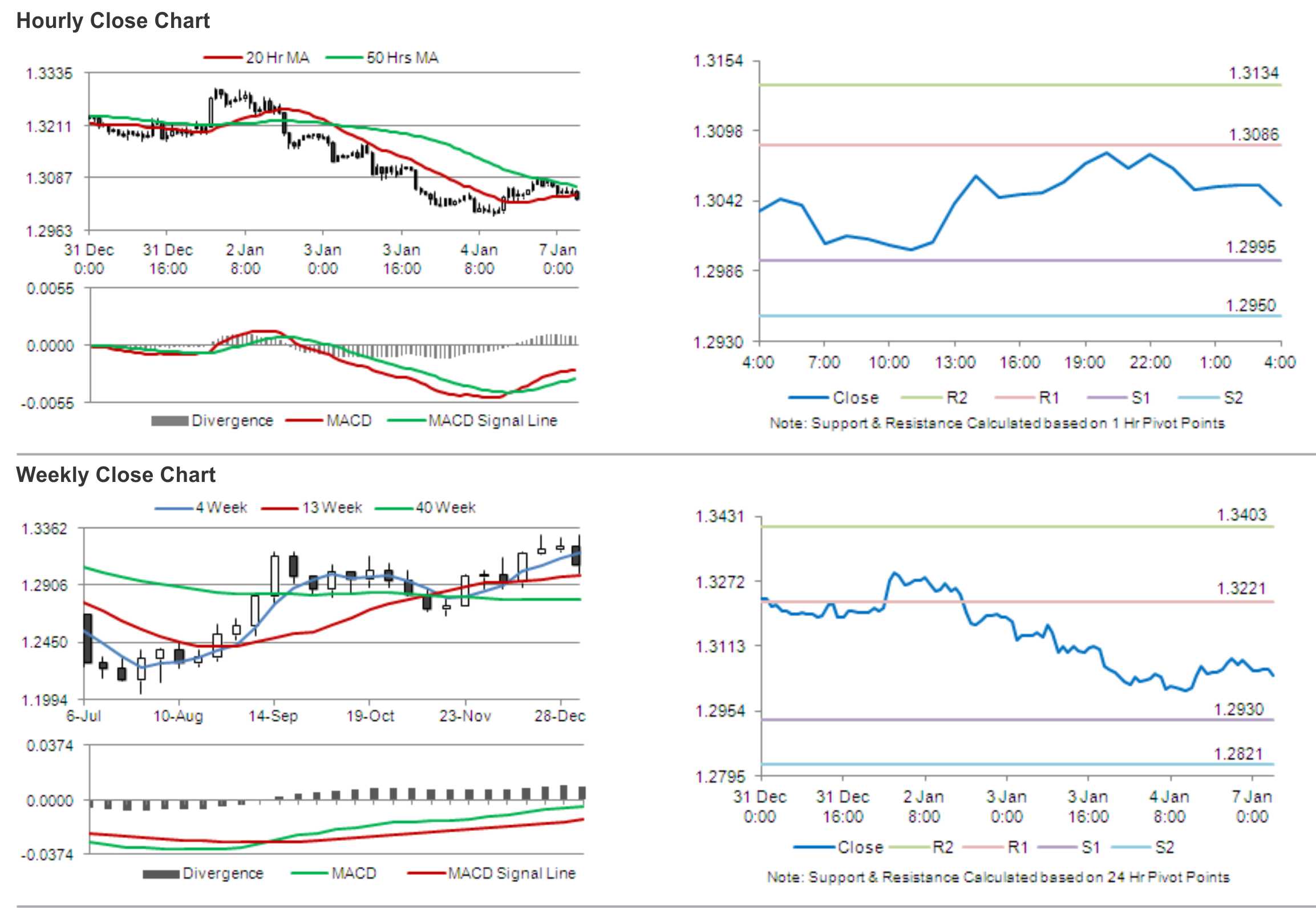Click the grey Divergence swatch in hourly MACD legend
Viewport: 1316px width, 908px height.
169,421
